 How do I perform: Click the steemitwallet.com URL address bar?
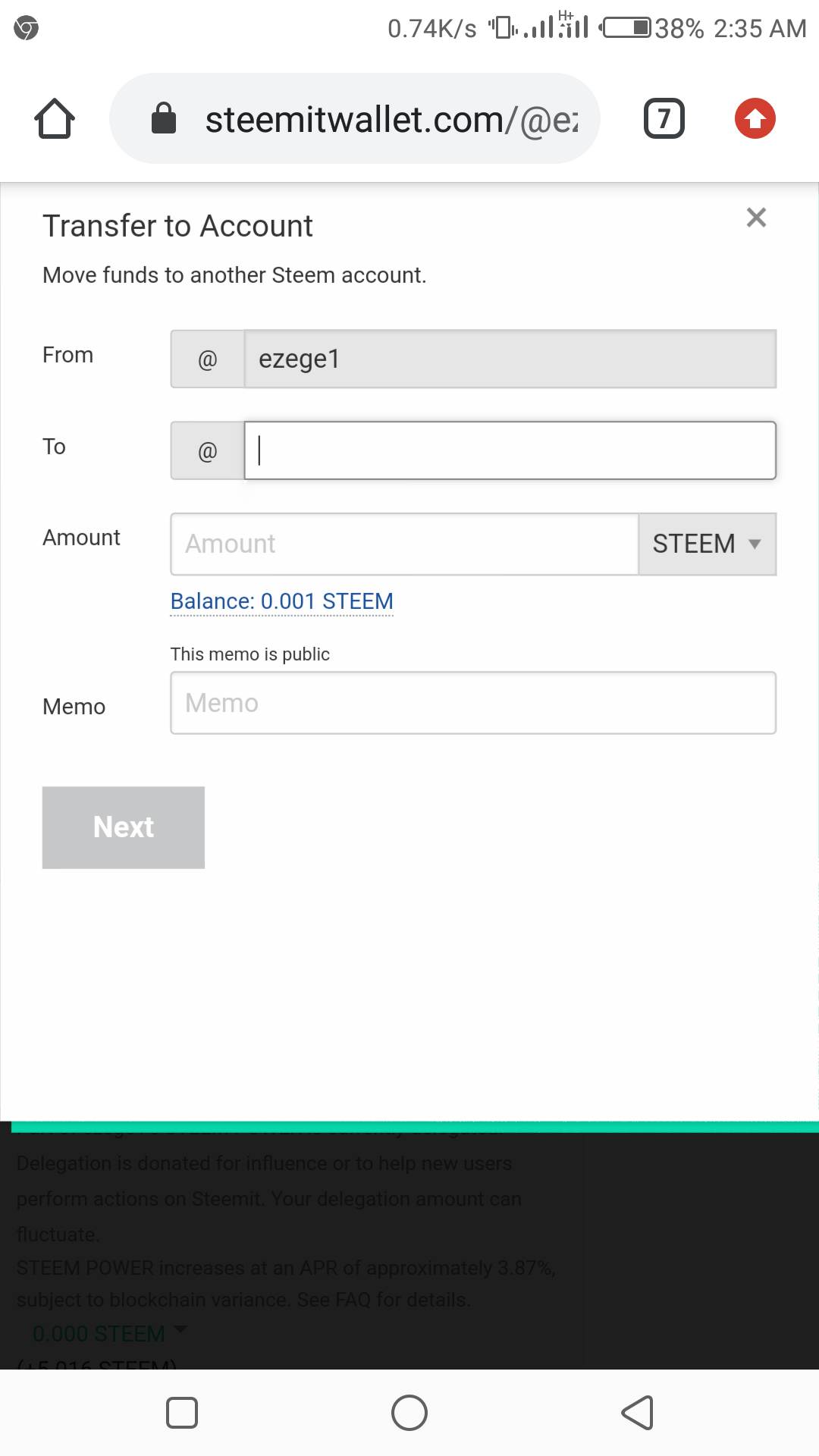pyautogui.click(x=355, y=118)
